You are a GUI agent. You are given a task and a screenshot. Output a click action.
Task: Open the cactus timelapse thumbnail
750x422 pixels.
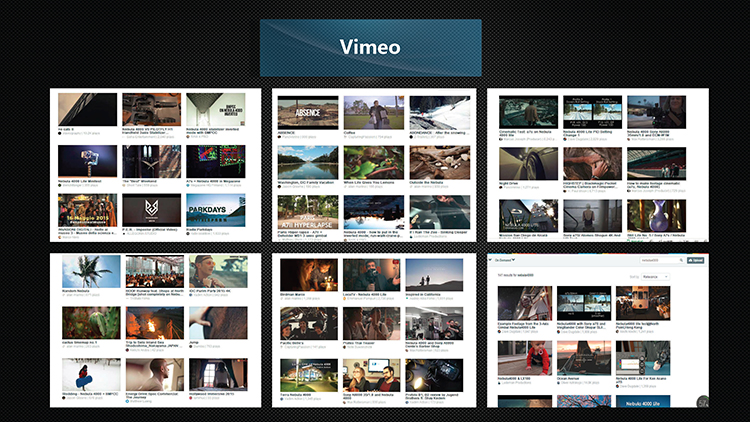point(91,323)
